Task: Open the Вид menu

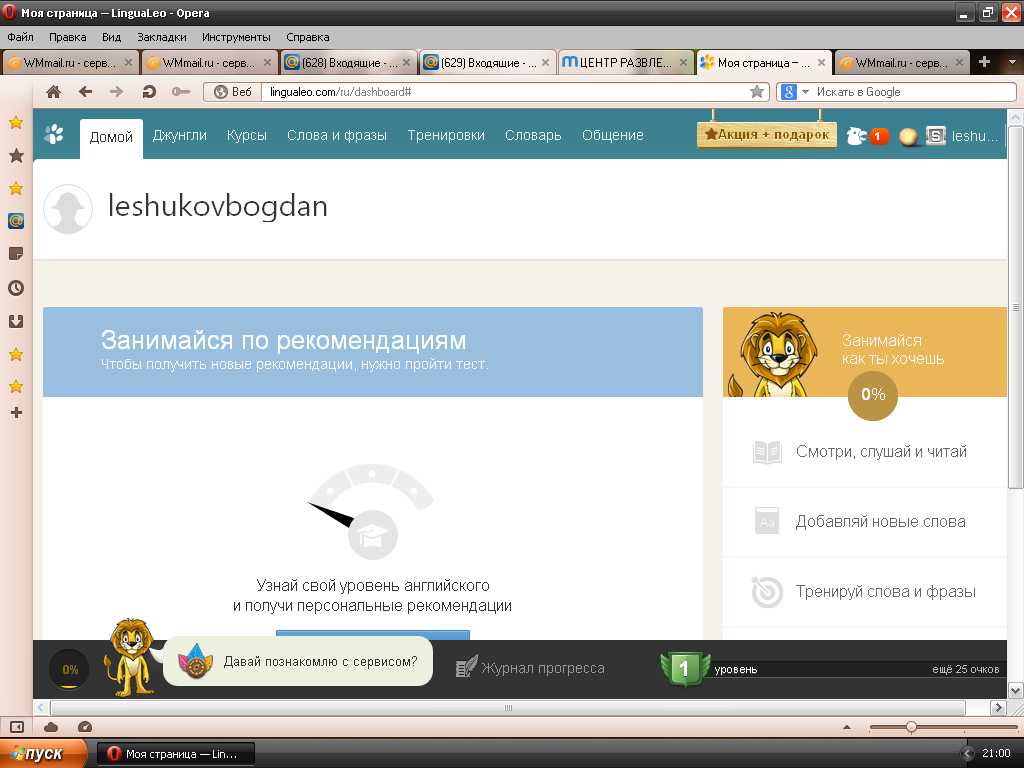Action: [111, 37]
